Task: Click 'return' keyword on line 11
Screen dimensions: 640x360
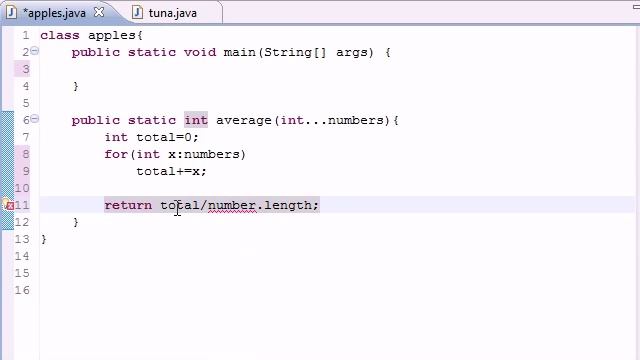Action: (128, 205)
